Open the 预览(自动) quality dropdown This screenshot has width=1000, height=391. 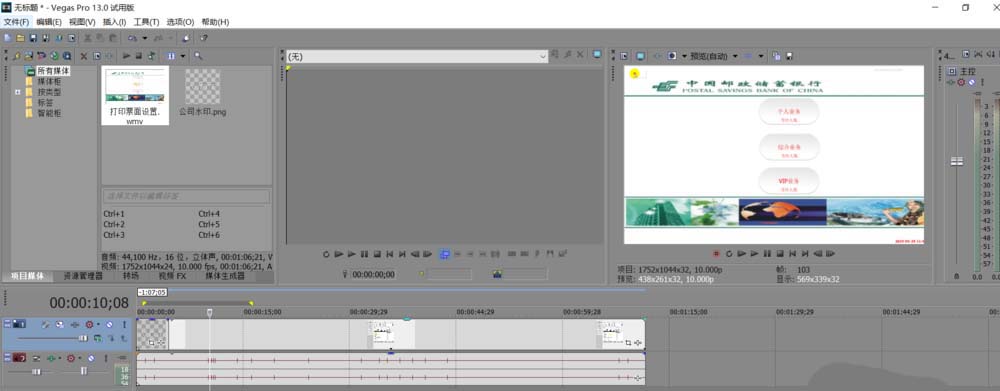735,57
